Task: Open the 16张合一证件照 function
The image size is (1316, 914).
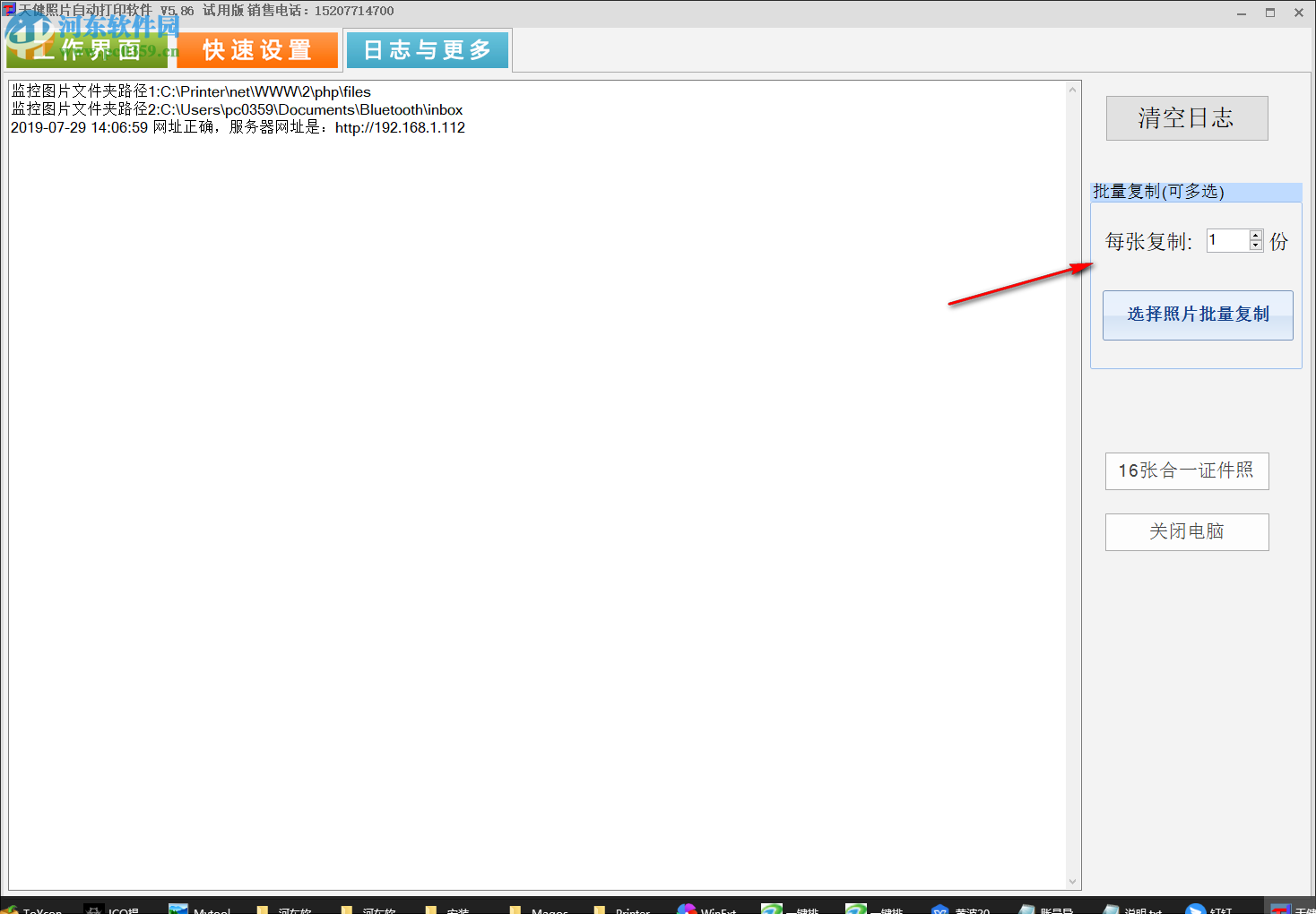Action: click(x=1187, y=471)
